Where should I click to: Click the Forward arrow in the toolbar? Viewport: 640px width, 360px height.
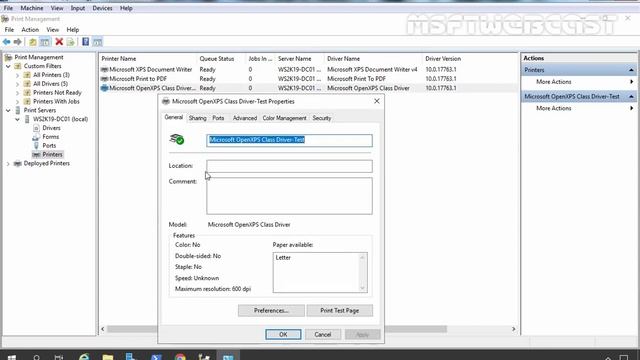click(18, 42)
